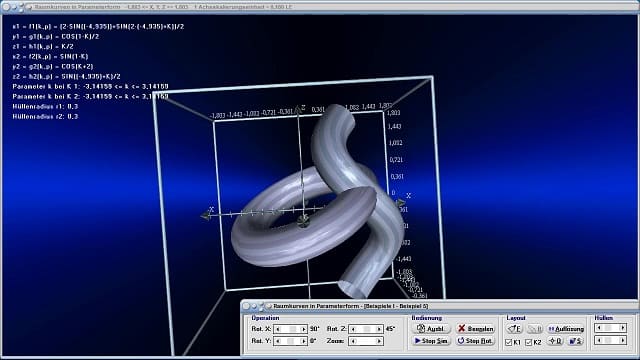640x360 pixels.
Task: Click the x2 = f2(k,p) = SIN(1-K) line
Action: tap(50, 56)
